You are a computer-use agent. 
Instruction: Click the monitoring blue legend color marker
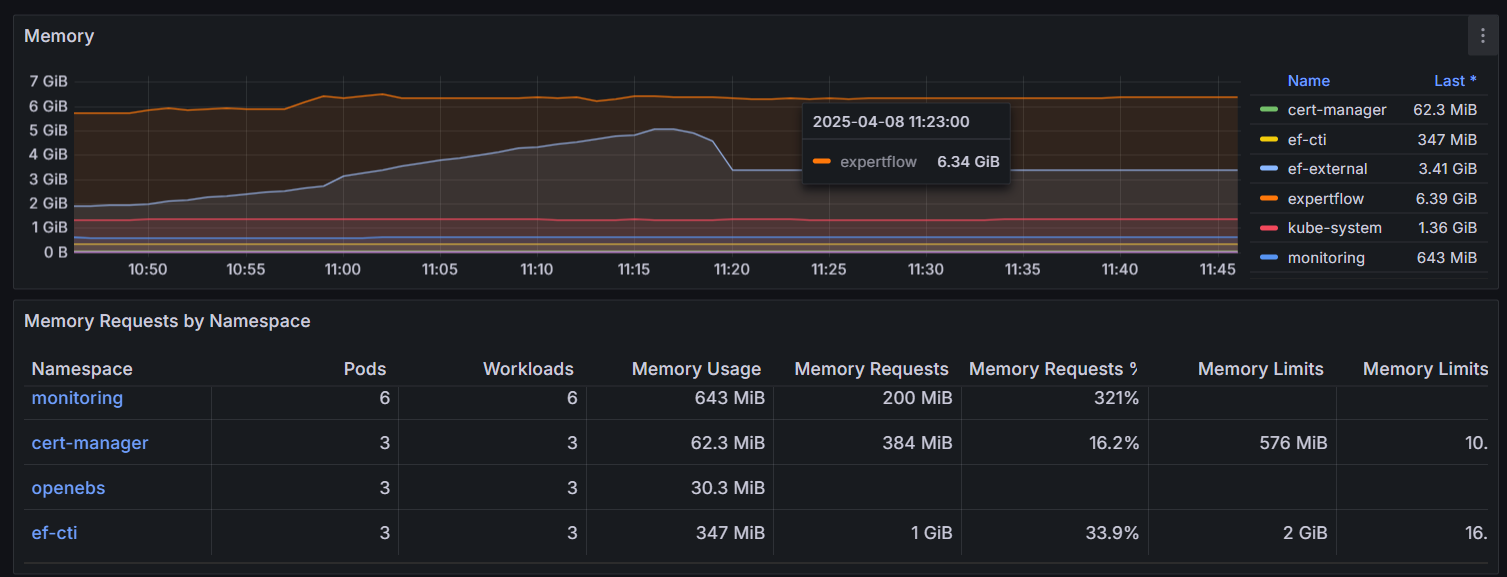coord(1268,258)
